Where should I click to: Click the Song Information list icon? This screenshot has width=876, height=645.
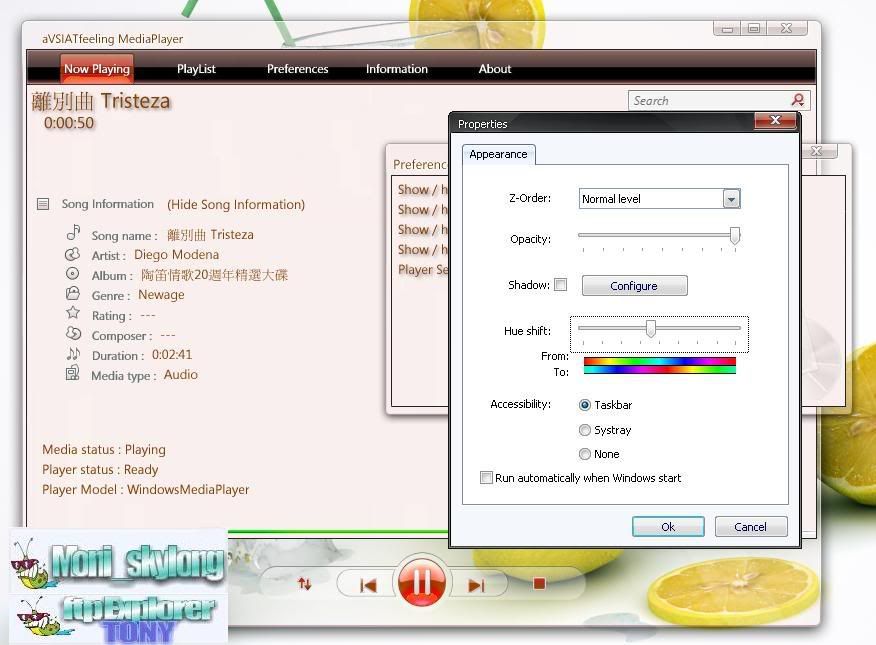43,204
